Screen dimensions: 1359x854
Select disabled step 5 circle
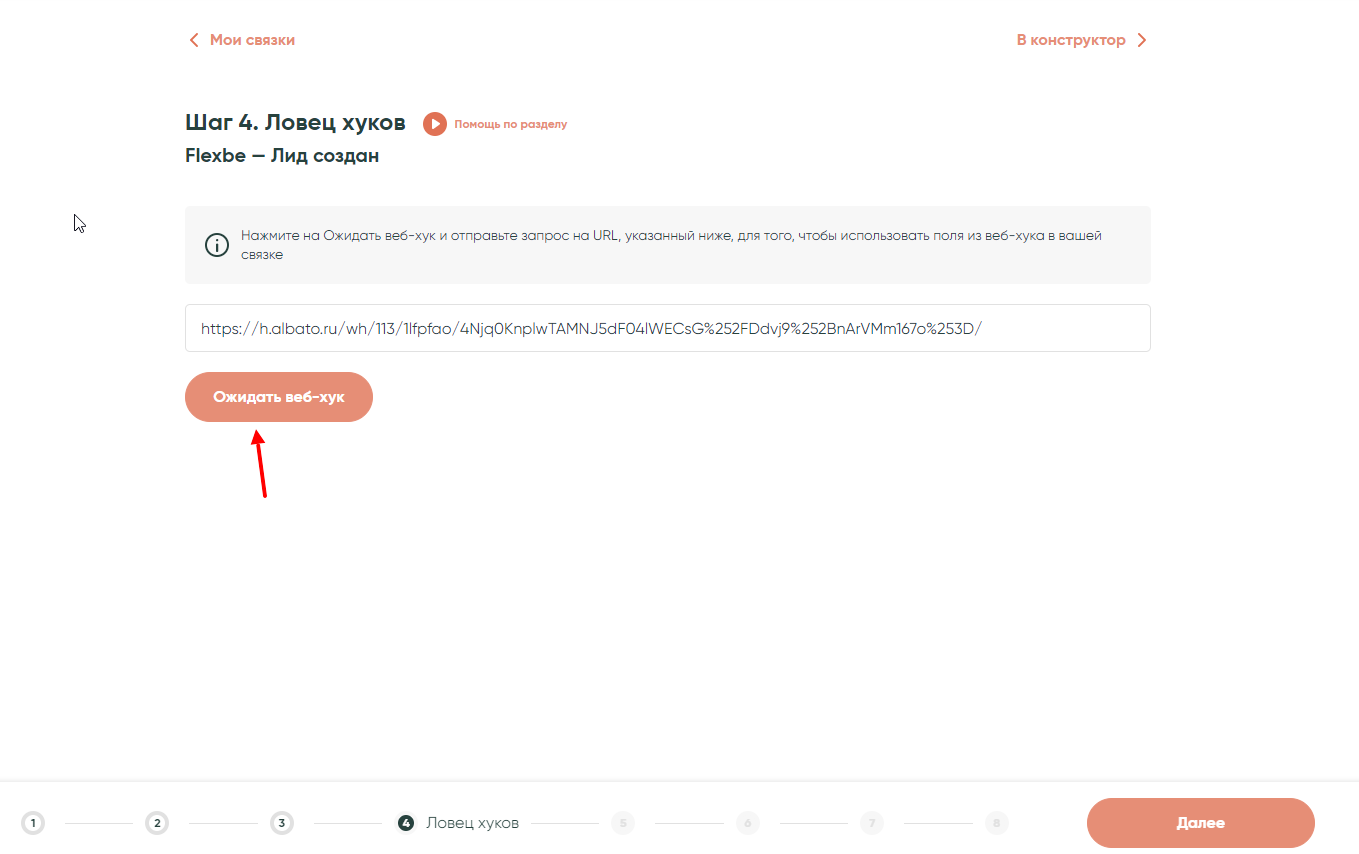point(623,823)
